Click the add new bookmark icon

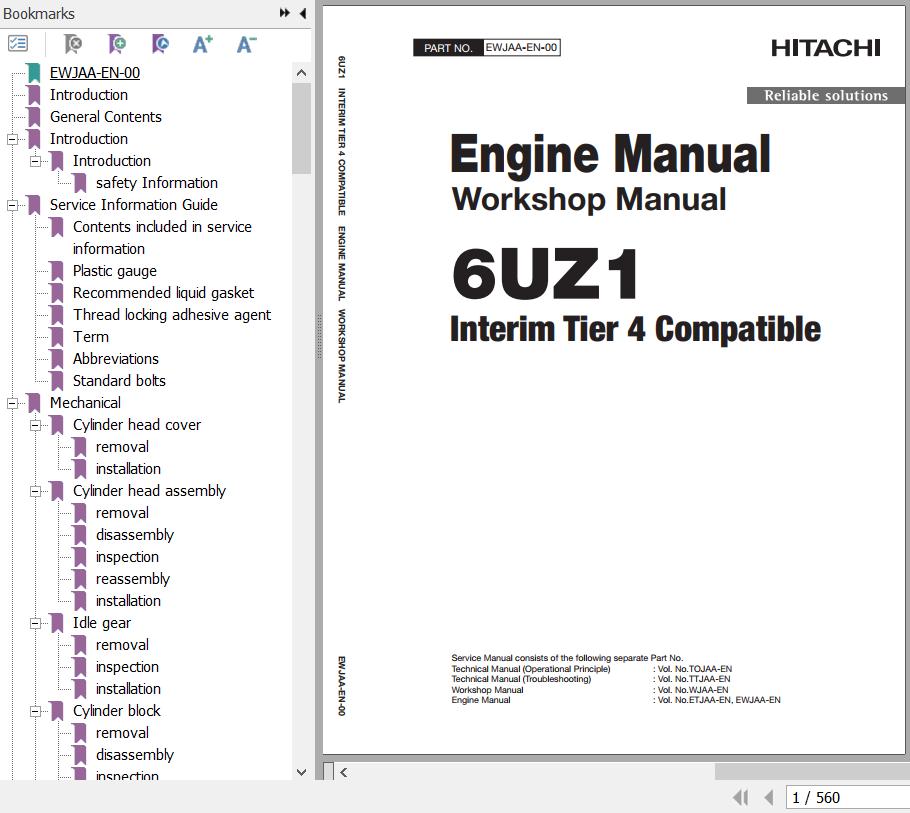[x=117, y=44]
